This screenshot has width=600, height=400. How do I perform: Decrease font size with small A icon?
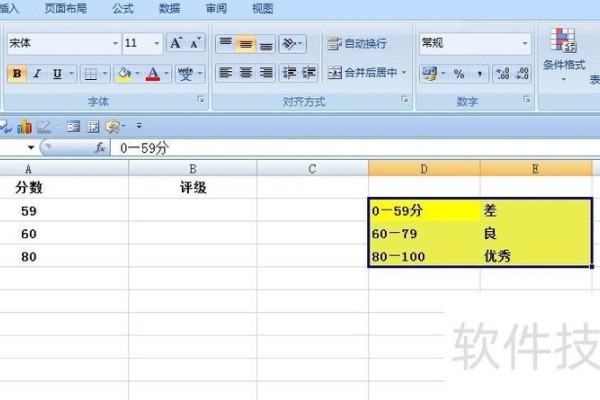tap(196, 43)
